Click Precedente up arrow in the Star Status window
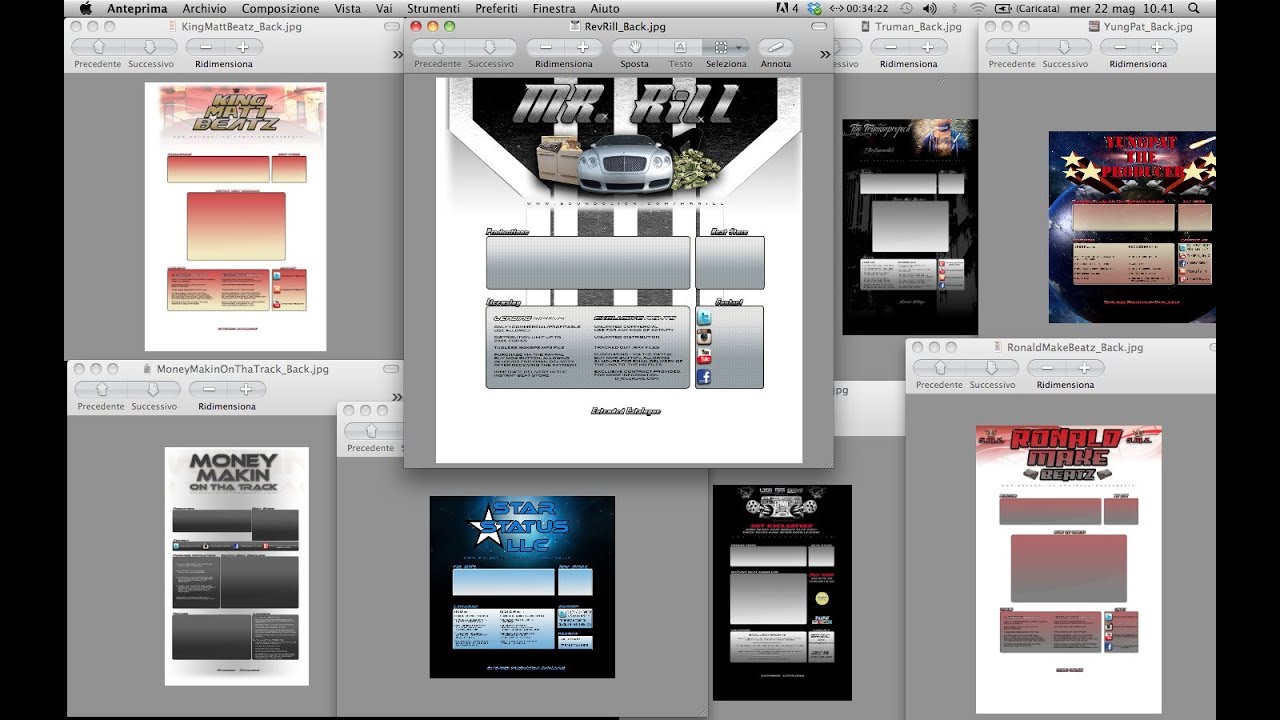The height and width of the screenshot is (720, 1280). 371,430
